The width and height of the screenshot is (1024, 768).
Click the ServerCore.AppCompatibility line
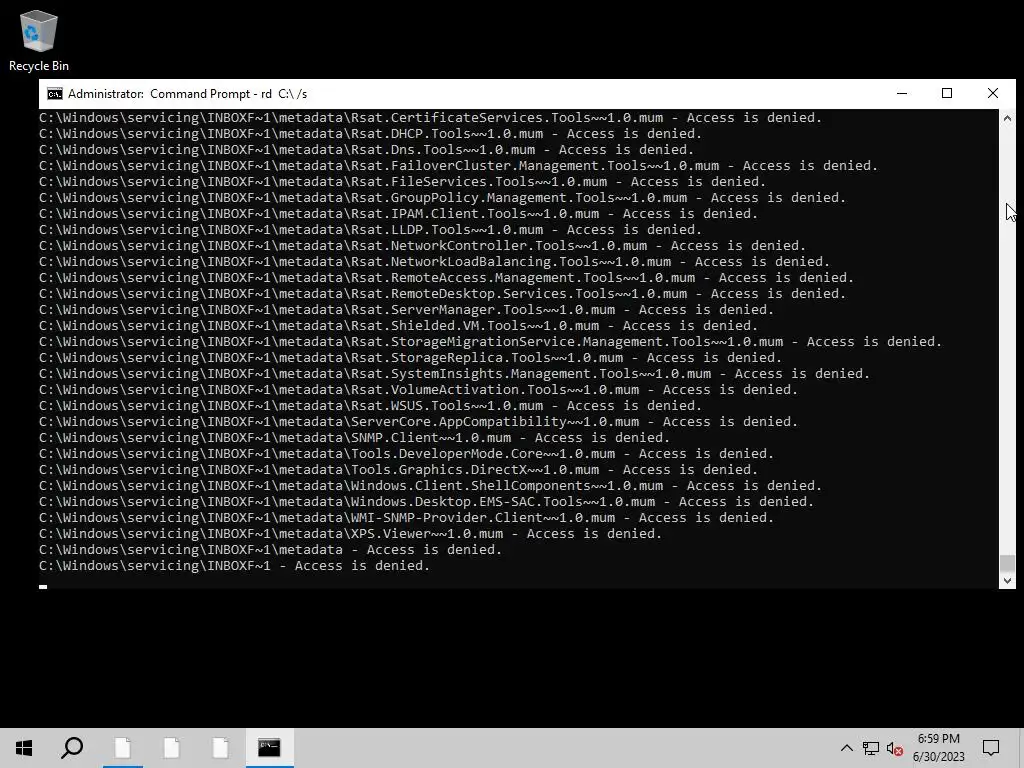[419, 422]
